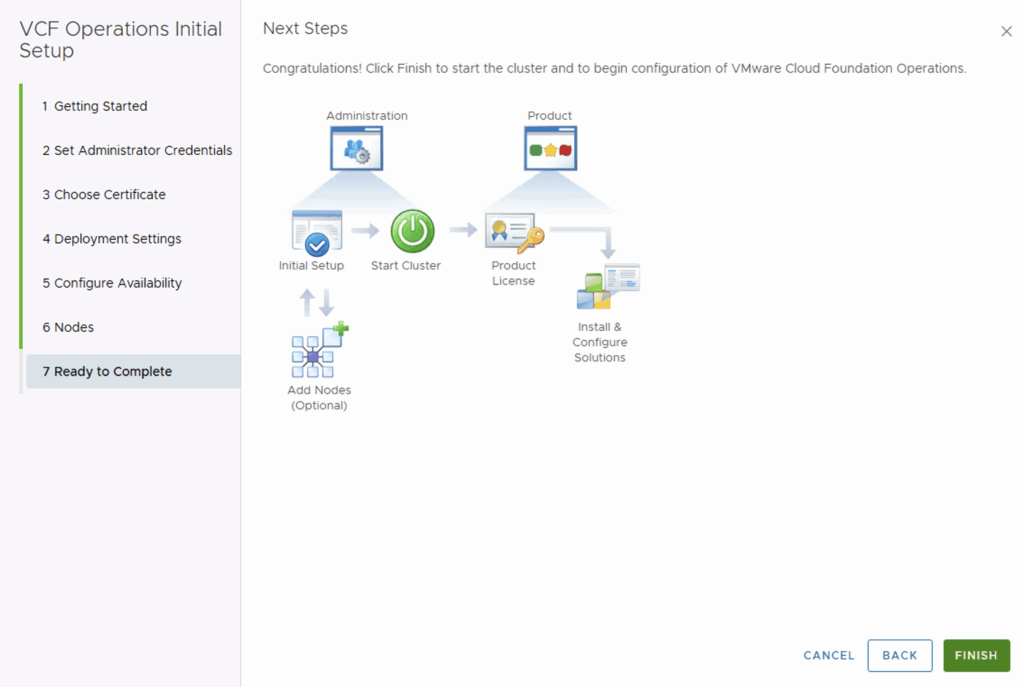Click the arrow between Start Cluster and Product License
Image resolution: width=1024 pixels, height=687 pixels.
click(463, 231)
